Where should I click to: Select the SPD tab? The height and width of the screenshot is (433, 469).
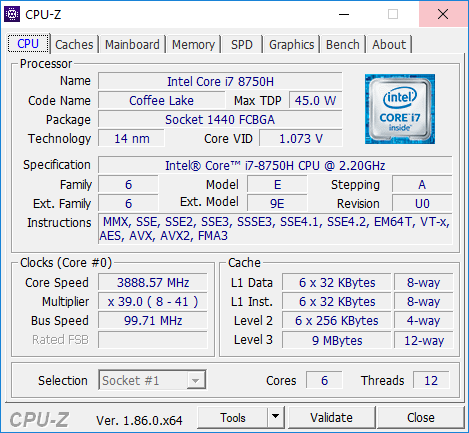coord(242,45)
